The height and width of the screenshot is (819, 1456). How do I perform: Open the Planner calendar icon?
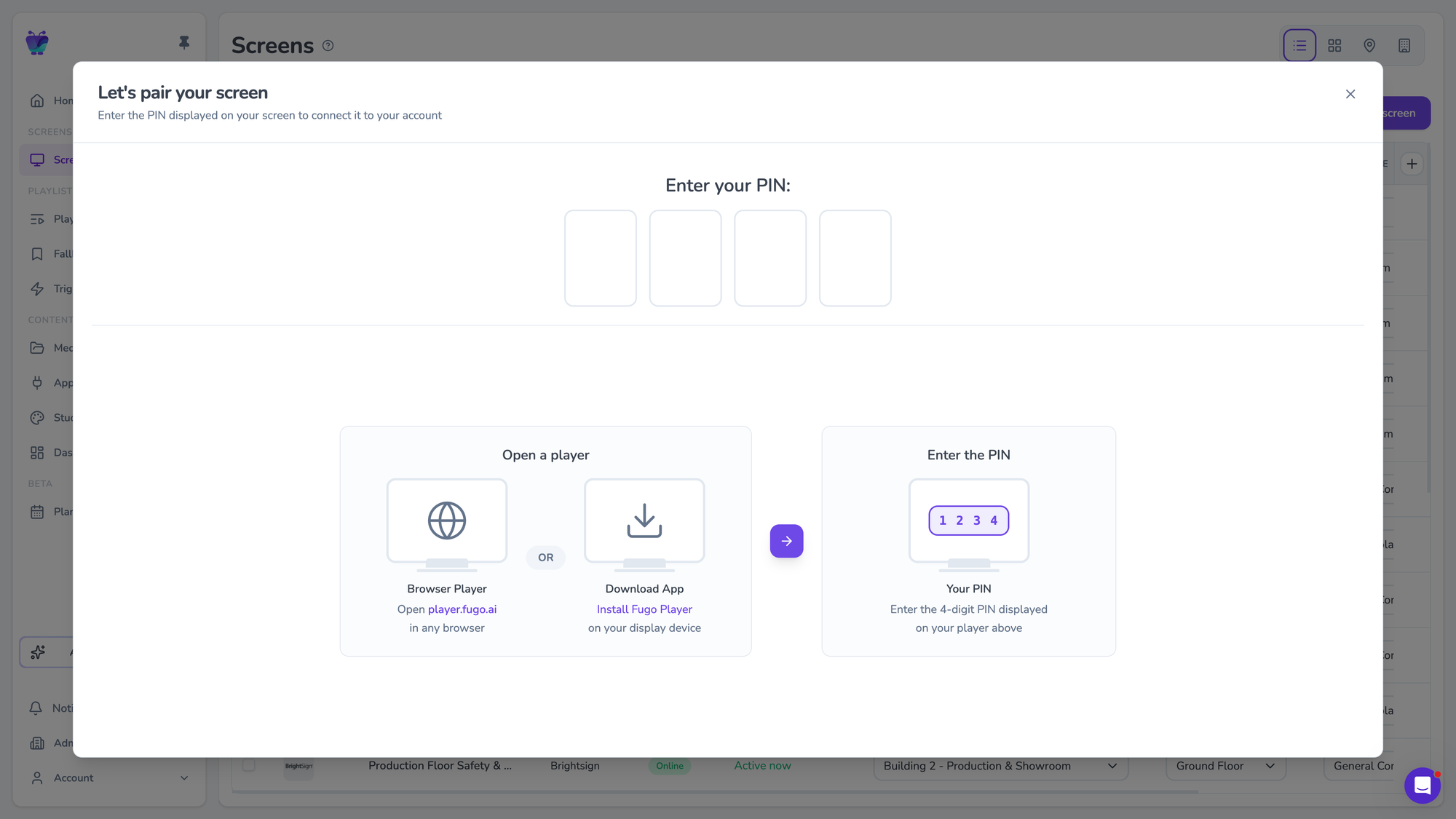pyautogui.click(x=37, y=512)
